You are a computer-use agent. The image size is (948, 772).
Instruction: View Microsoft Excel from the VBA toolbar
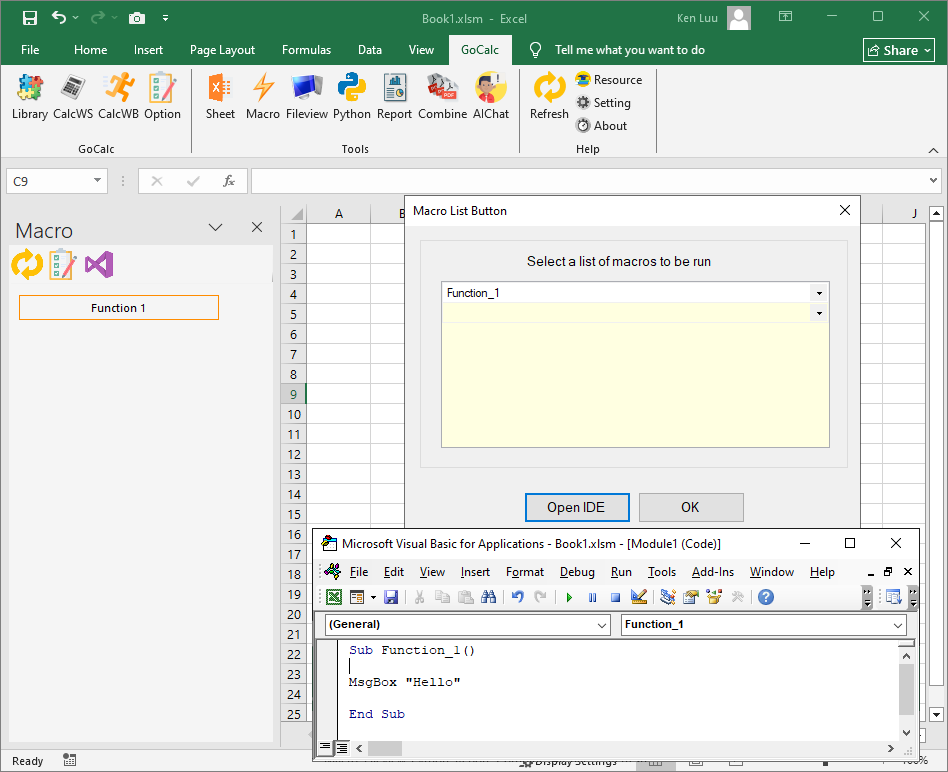[334, 597]
